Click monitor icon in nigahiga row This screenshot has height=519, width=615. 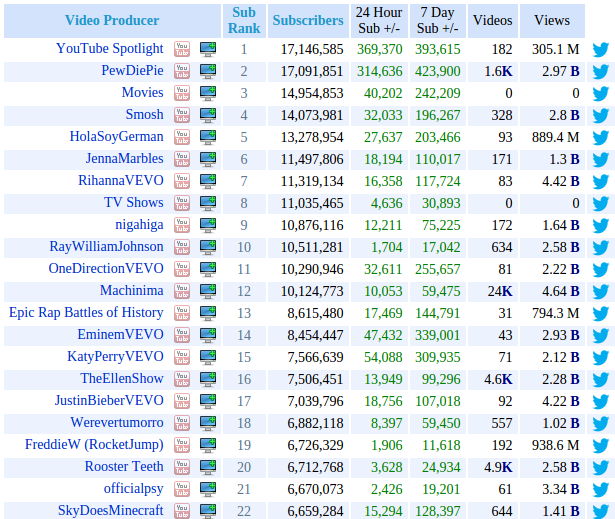[x=208, y=225]
